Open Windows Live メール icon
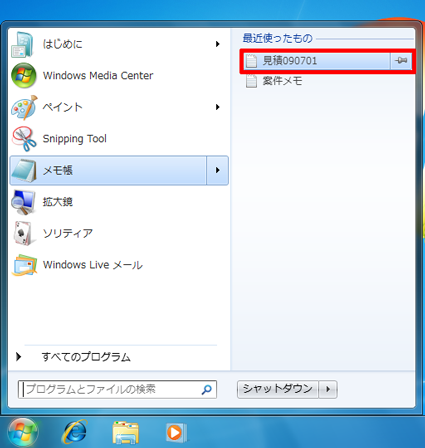 [24, 265]
